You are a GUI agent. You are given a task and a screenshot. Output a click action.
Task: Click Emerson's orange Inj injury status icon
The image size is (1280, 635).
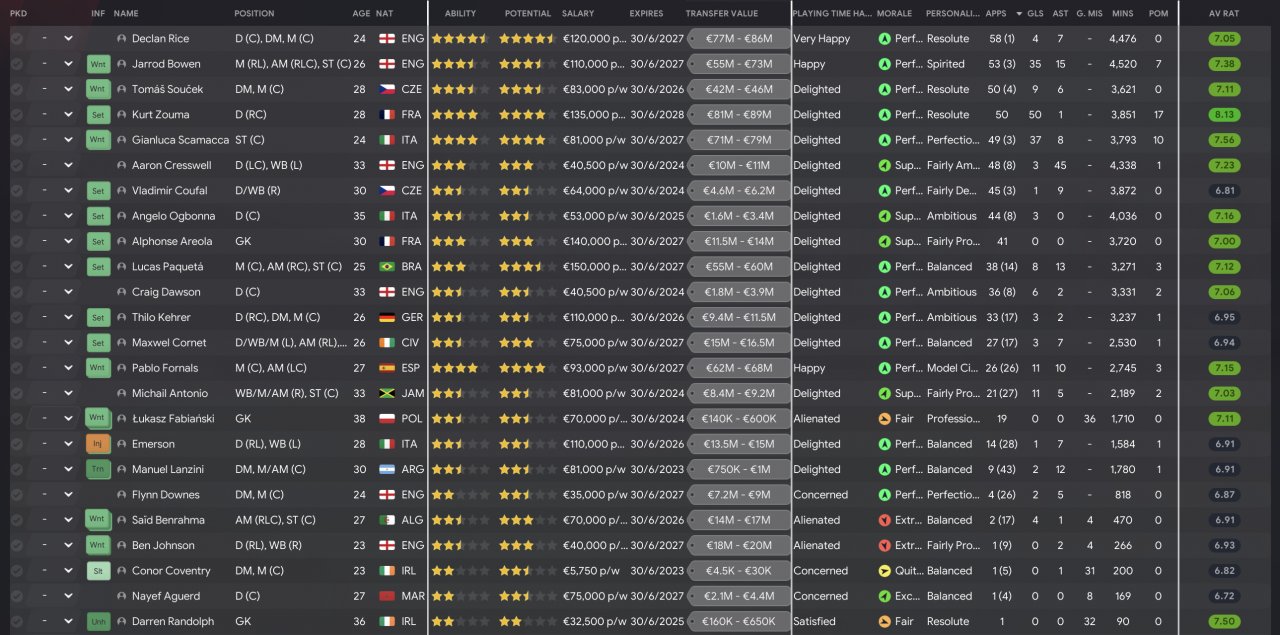(98, 444)
